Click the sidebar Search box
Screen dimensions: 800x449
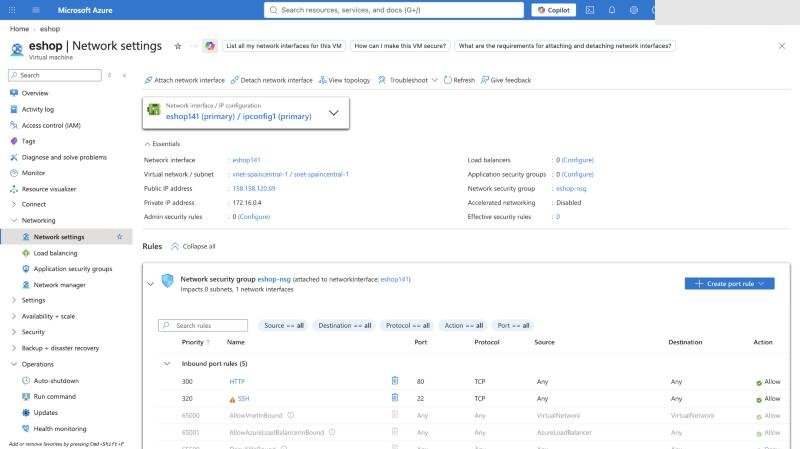coord(55,75)
